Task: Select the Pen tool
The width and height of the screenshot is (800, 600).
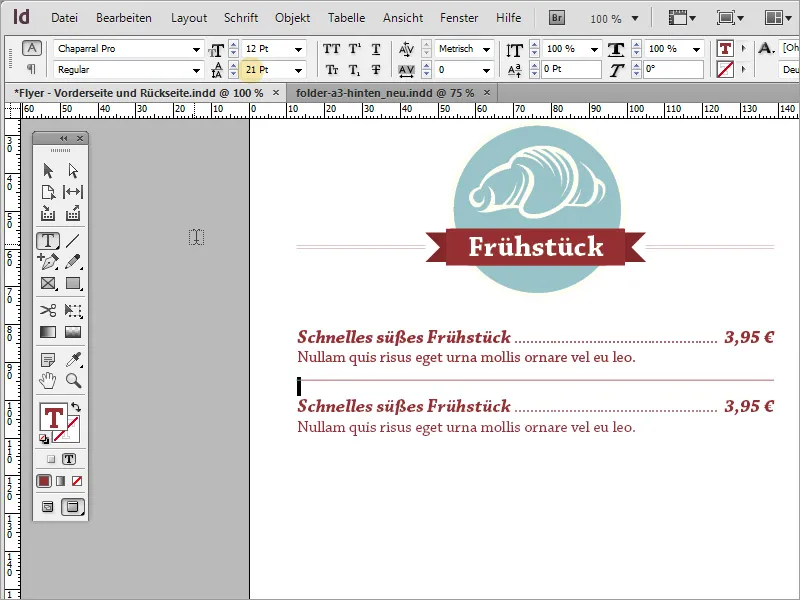Action: (x=48, y=262)
